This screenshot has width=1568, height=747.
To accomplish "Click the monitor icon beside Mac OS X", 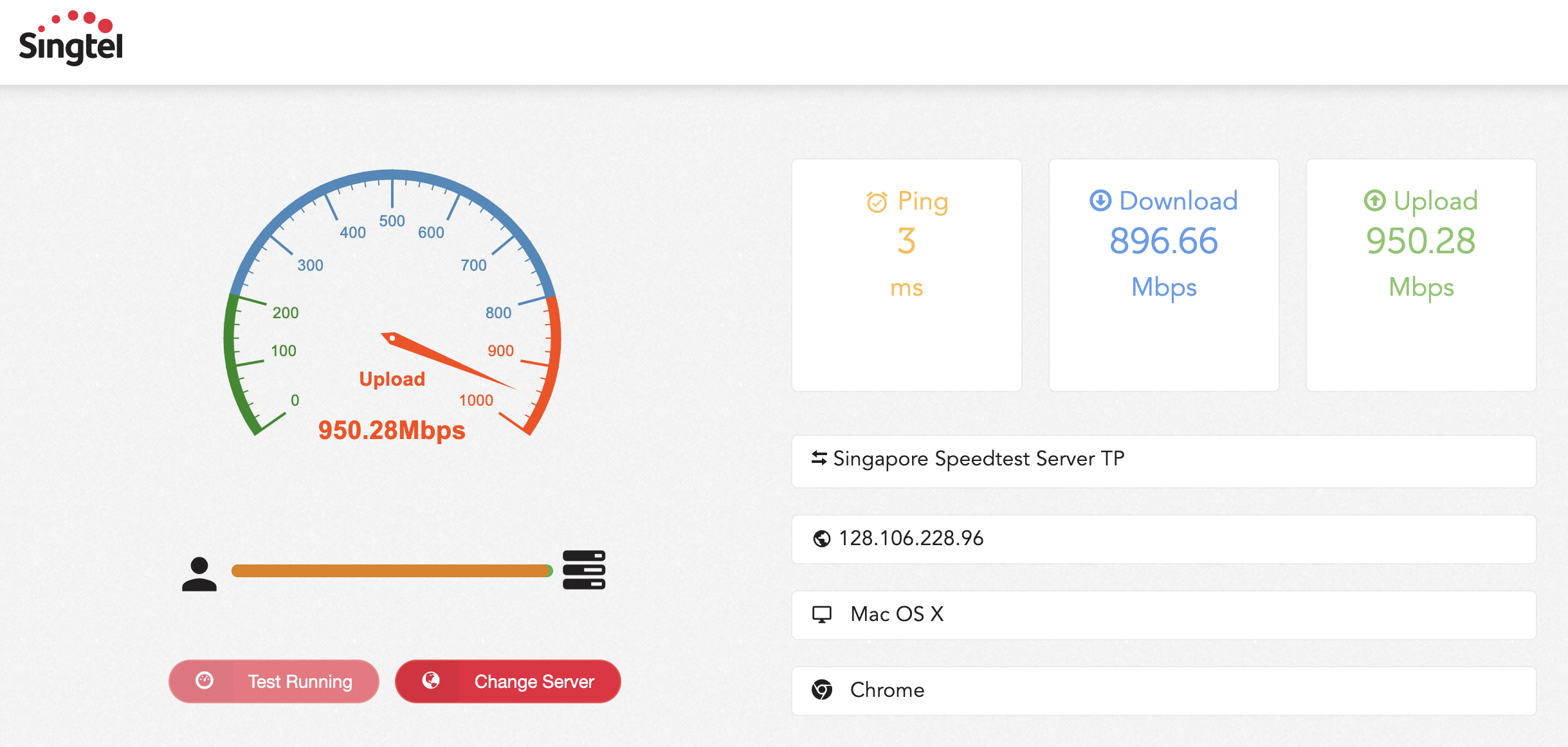I will [821, 614].
